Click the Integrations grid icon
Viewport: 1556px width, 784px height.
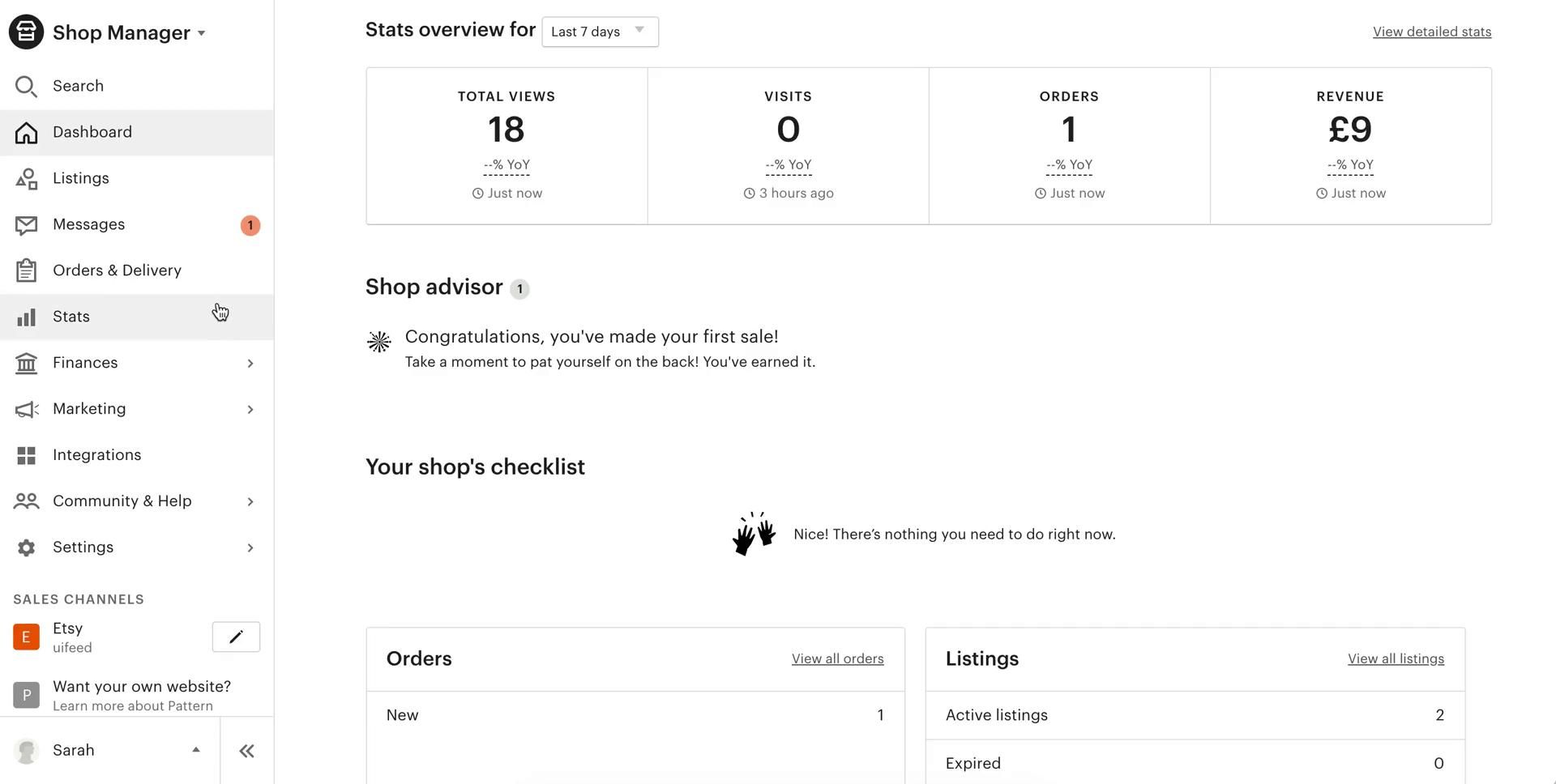pyautogui.click(x=26, y=456)
